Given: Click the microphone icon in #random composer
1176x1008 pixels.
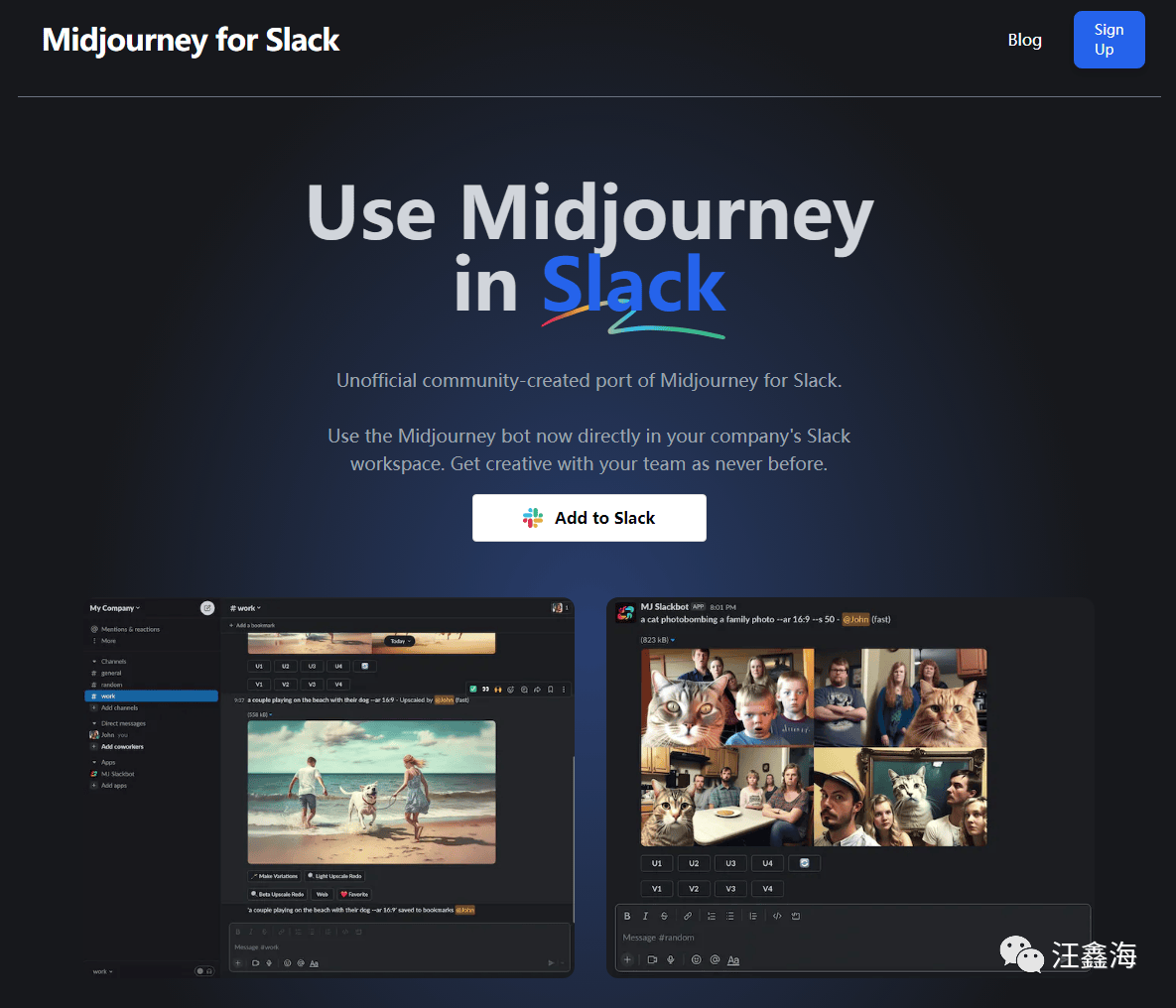Looking at the screenshot, I should coord(671,959).
